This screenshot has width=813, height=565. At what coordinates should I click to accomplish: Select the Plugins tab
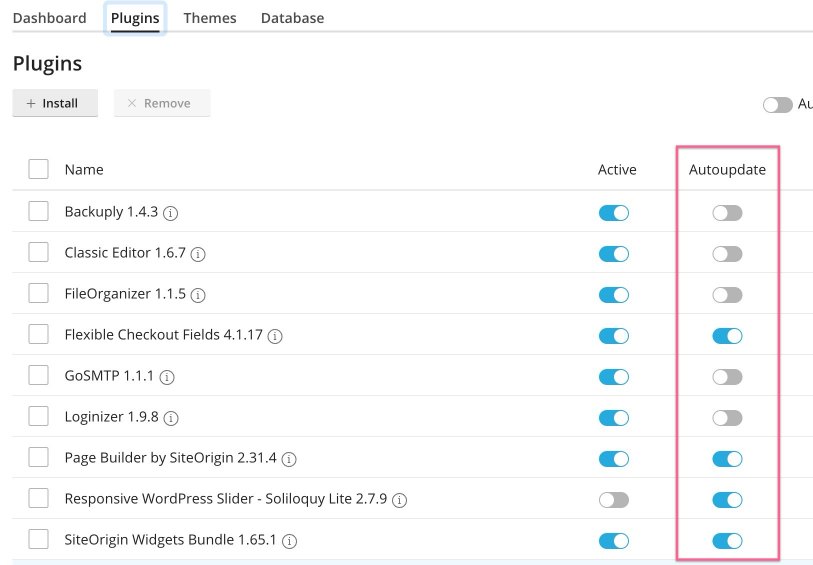(x=135, y=18)
